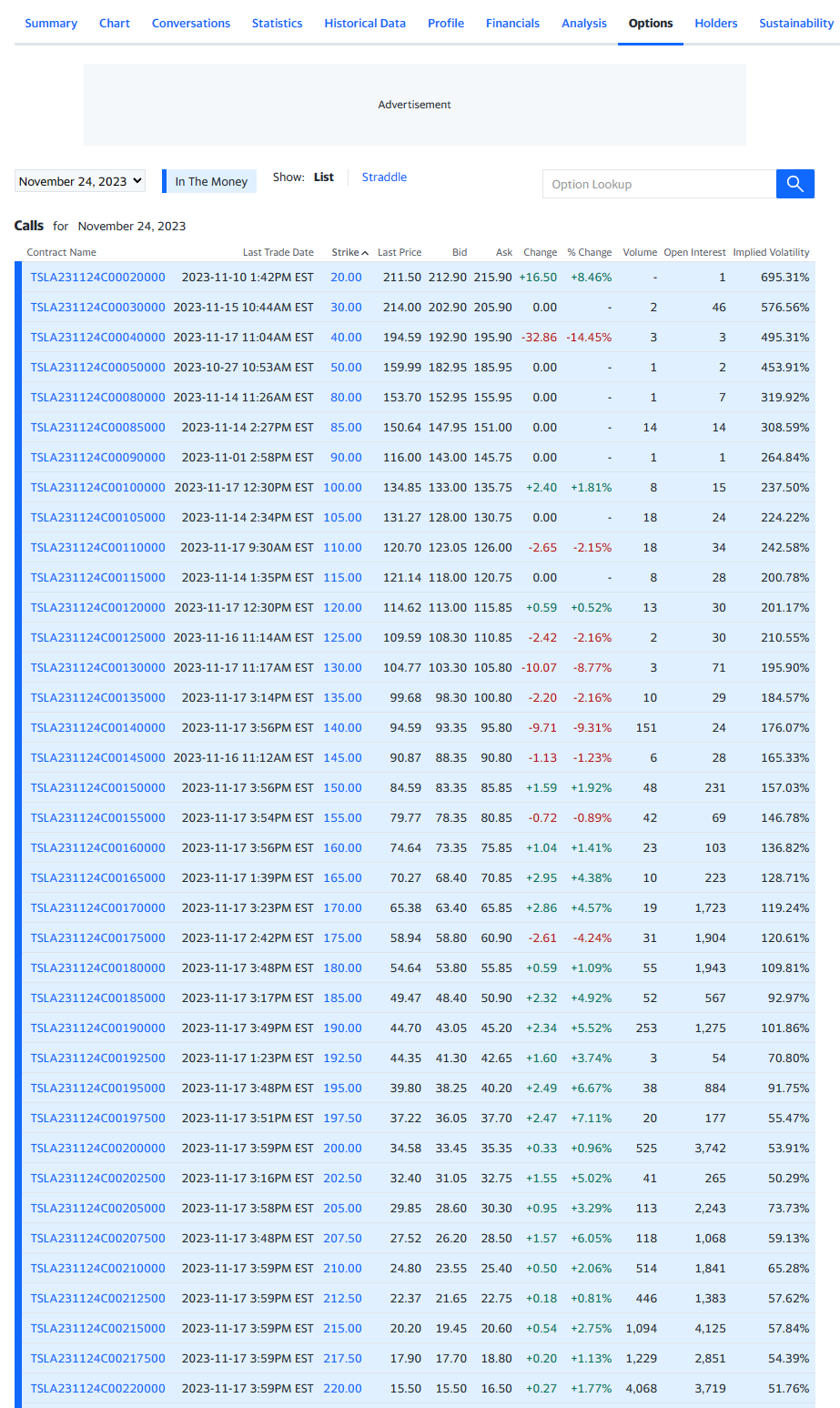
Task: Click the change value -10.07
Action: pyautogui.click(x=539, y=667)
